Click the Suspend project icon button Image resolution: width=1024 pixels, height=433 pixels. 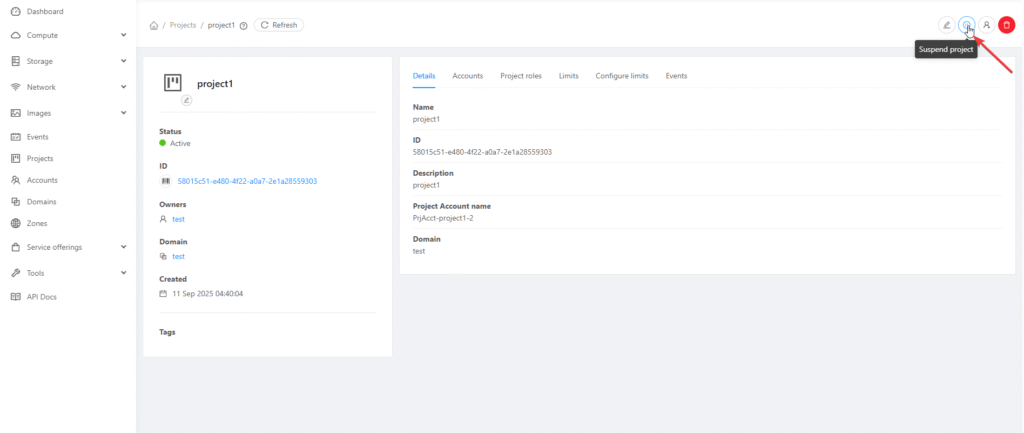pyautogui.click(x=966, y=25)
